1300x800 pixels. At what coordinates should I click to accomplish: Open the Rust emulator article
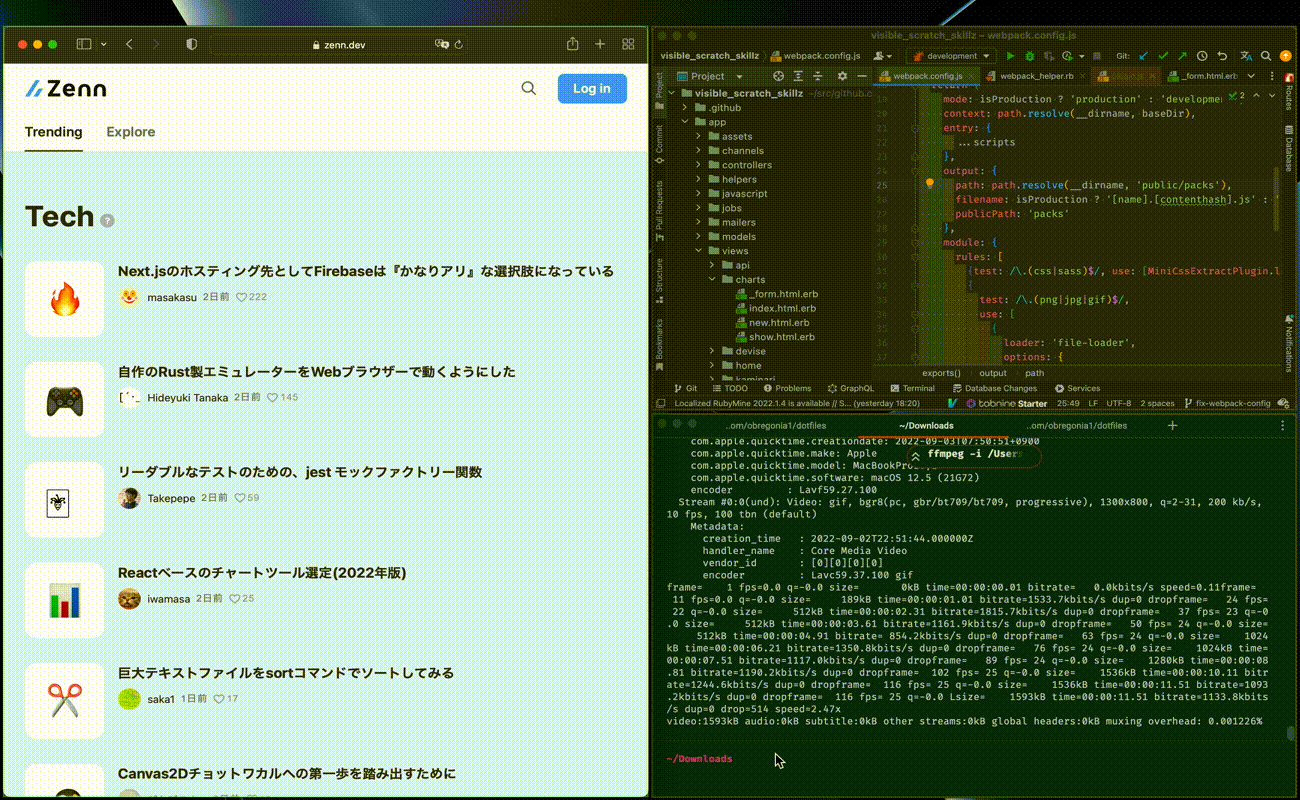coord(317,371)
